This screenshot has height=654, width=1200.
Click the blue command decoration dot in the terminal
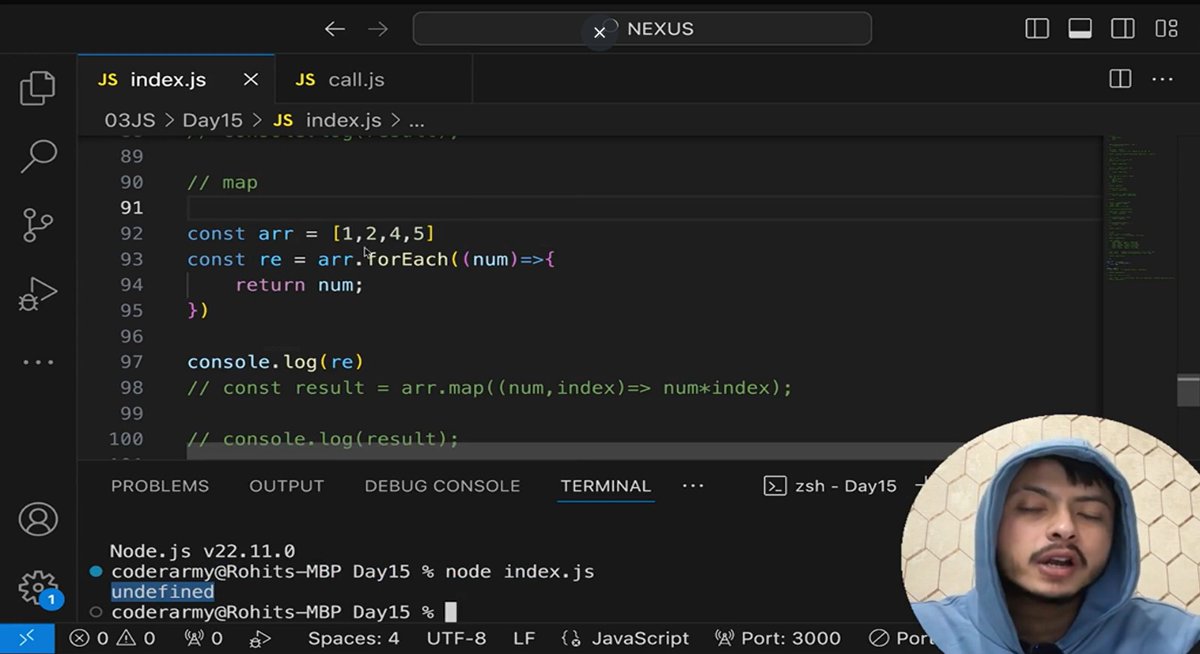[96, 572]
